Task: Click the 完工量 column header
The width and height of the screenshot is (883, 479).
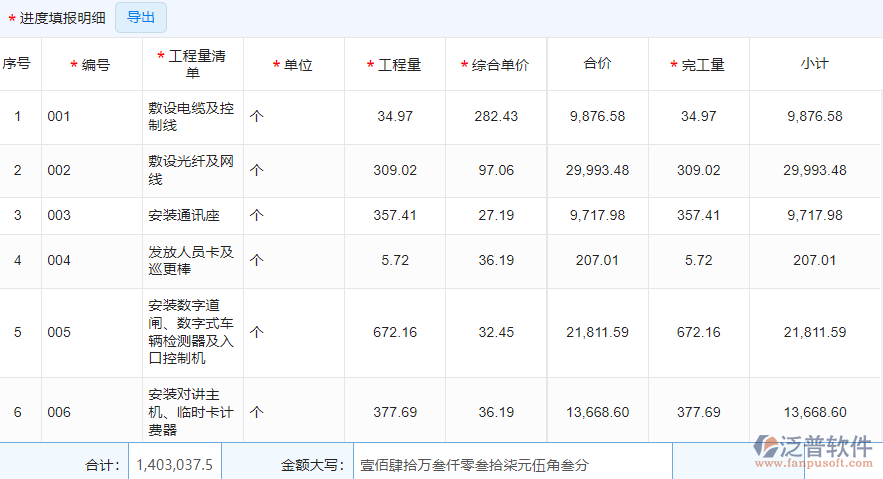Action: [x=698, y=65]
